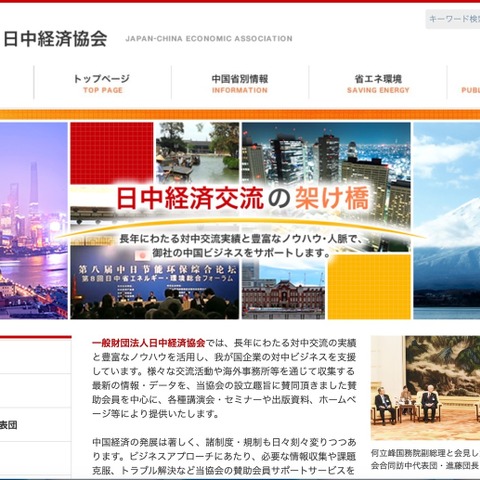Image resolution: width=480 pixels, height=480 pixels.
Task: Click the キーワード検索 search field
Action: click(453, 19)
